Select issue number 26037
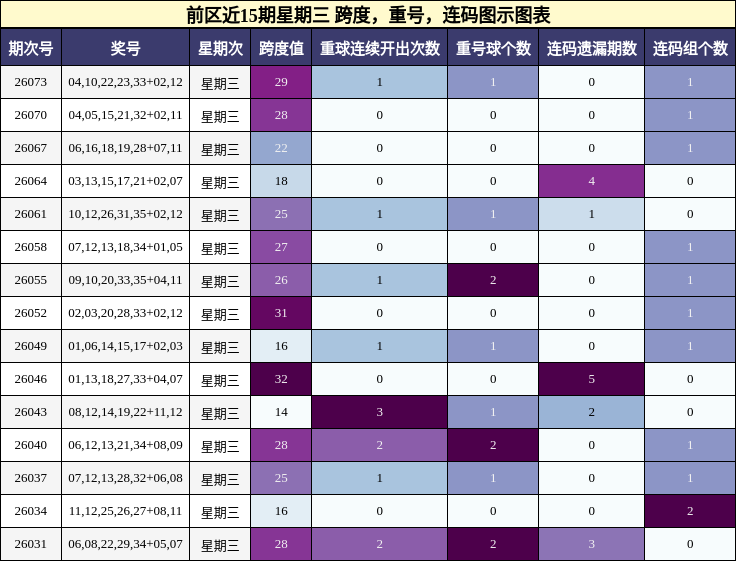736x561 pixels. pyautogui.click(x=31, y=478)
